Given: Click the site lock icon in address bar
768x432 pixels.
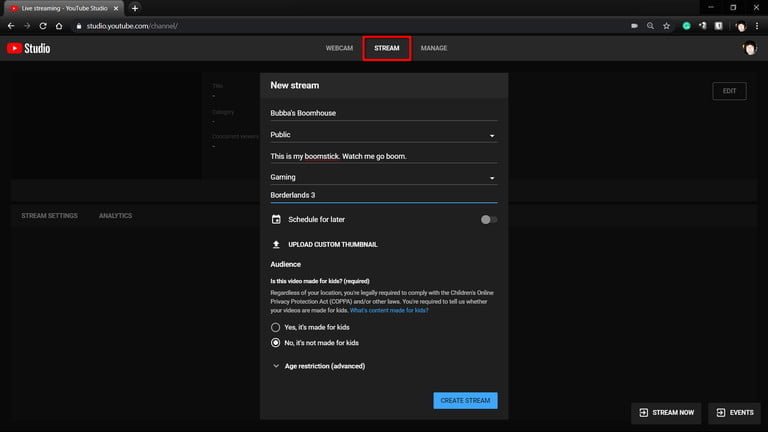Looking at the screenshot, I should pyautogui.click(x=78, y=26).
